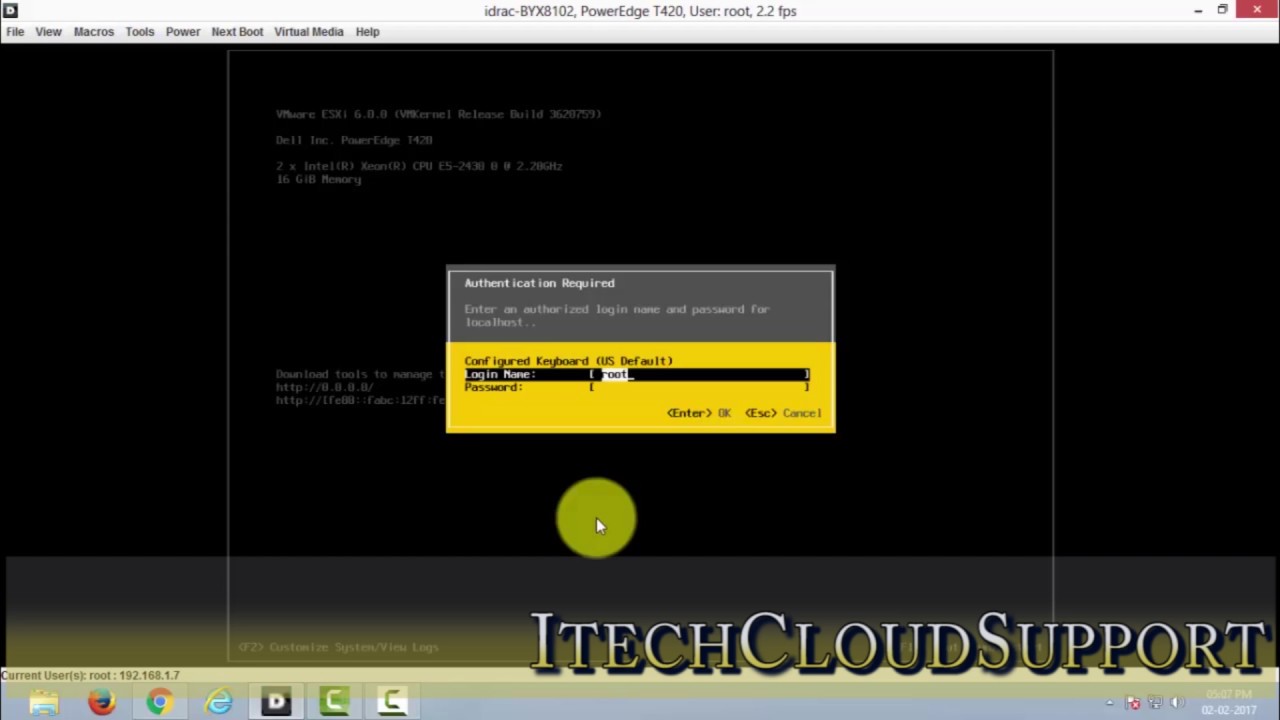Open Internet Explorer from the taskbar
This screenshot has height=720, width=1280.
[218, 702]
